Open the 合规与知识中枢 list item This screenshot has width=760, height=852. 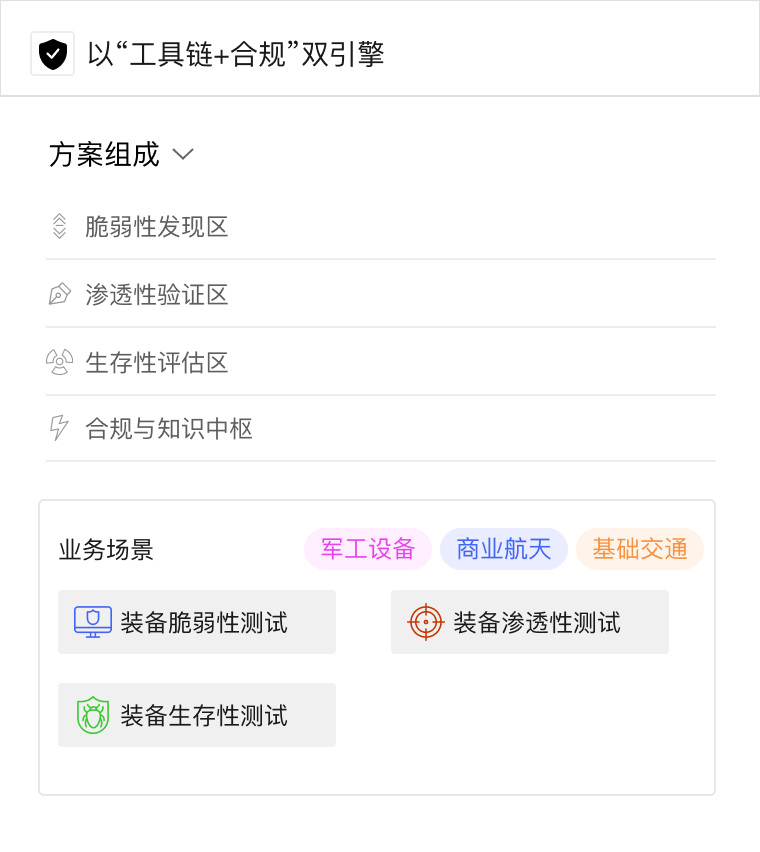(x=169, y=429)
